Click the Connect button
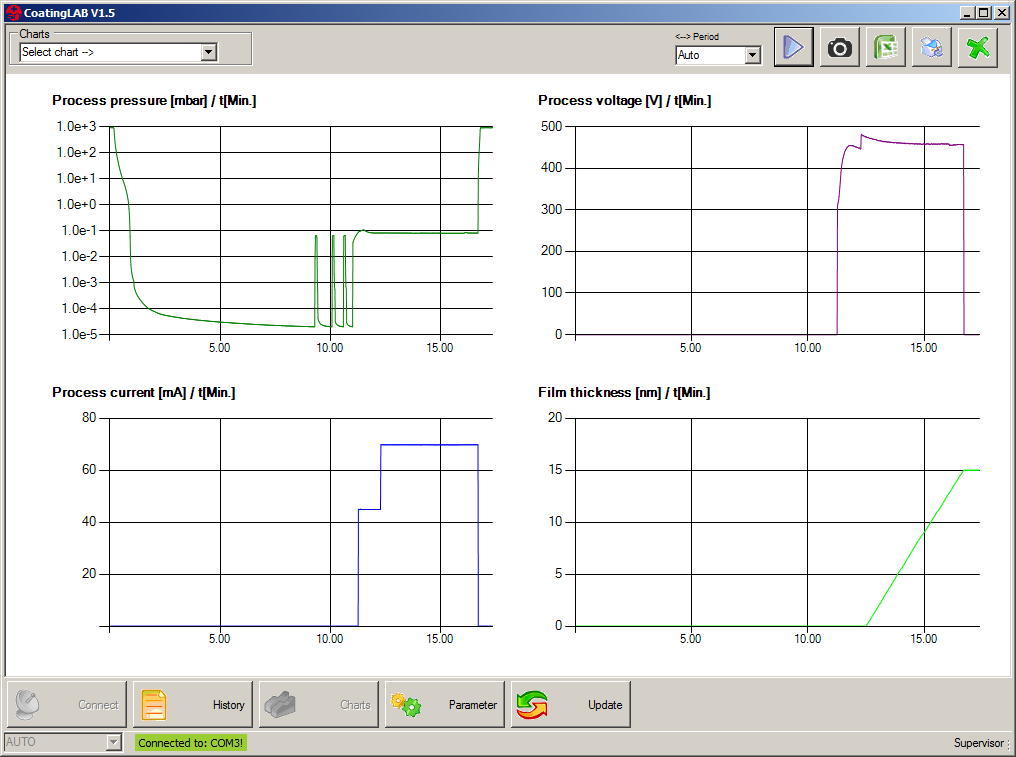 [67, 705]
